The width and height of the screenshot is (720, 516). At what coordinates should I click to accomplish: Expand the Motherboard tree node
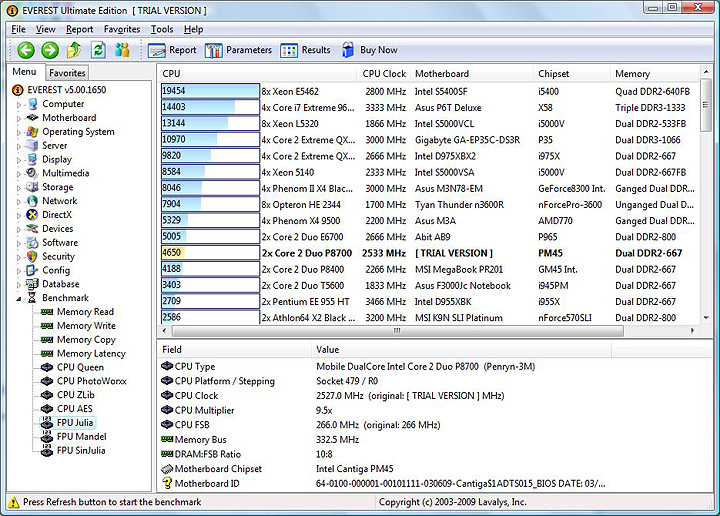click(x=19, y=118)
